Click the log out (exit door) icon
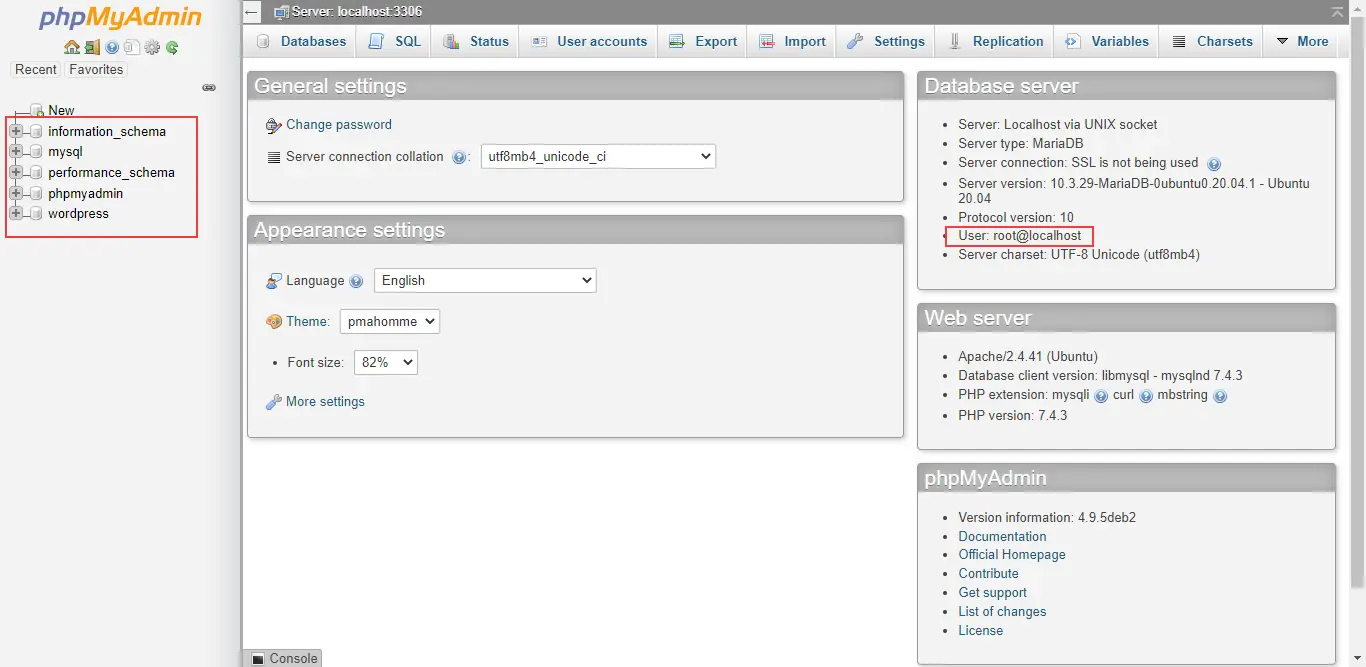1366x667 pixels. click(x=91, y=47)
